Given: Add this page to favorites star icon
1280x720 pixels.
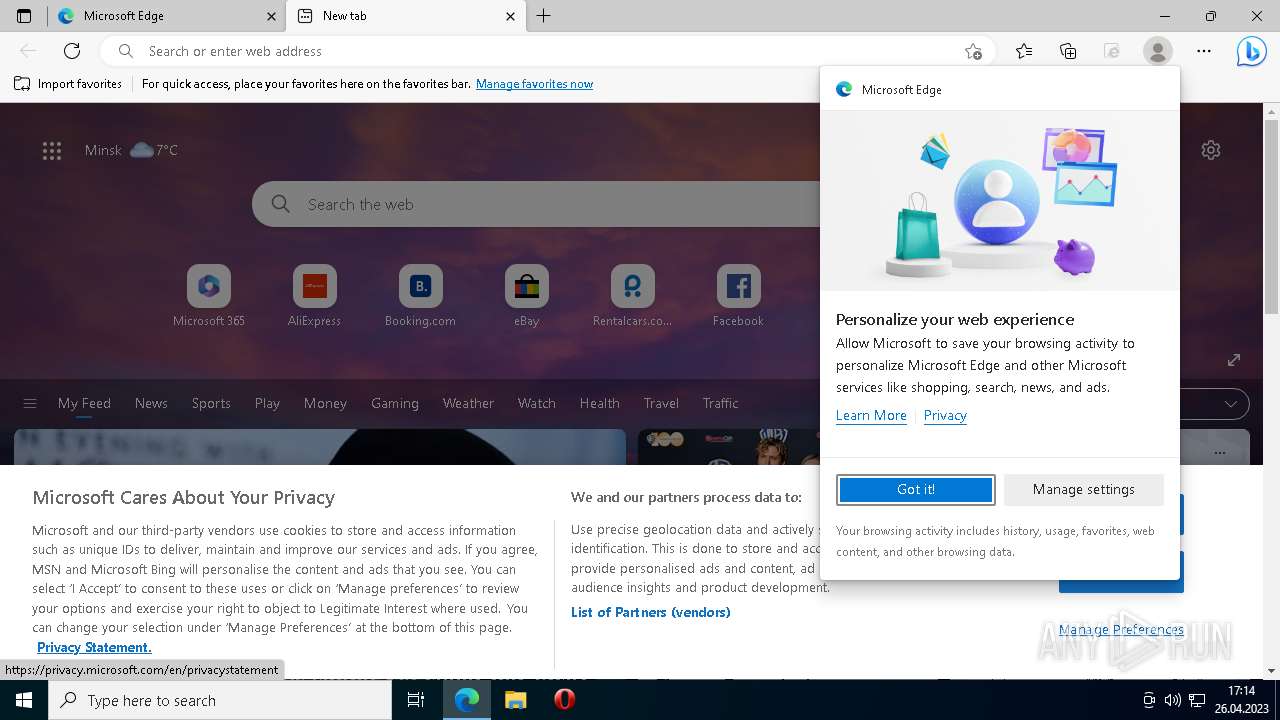Looking at the screenshot, I should click(x=973, y=51).
